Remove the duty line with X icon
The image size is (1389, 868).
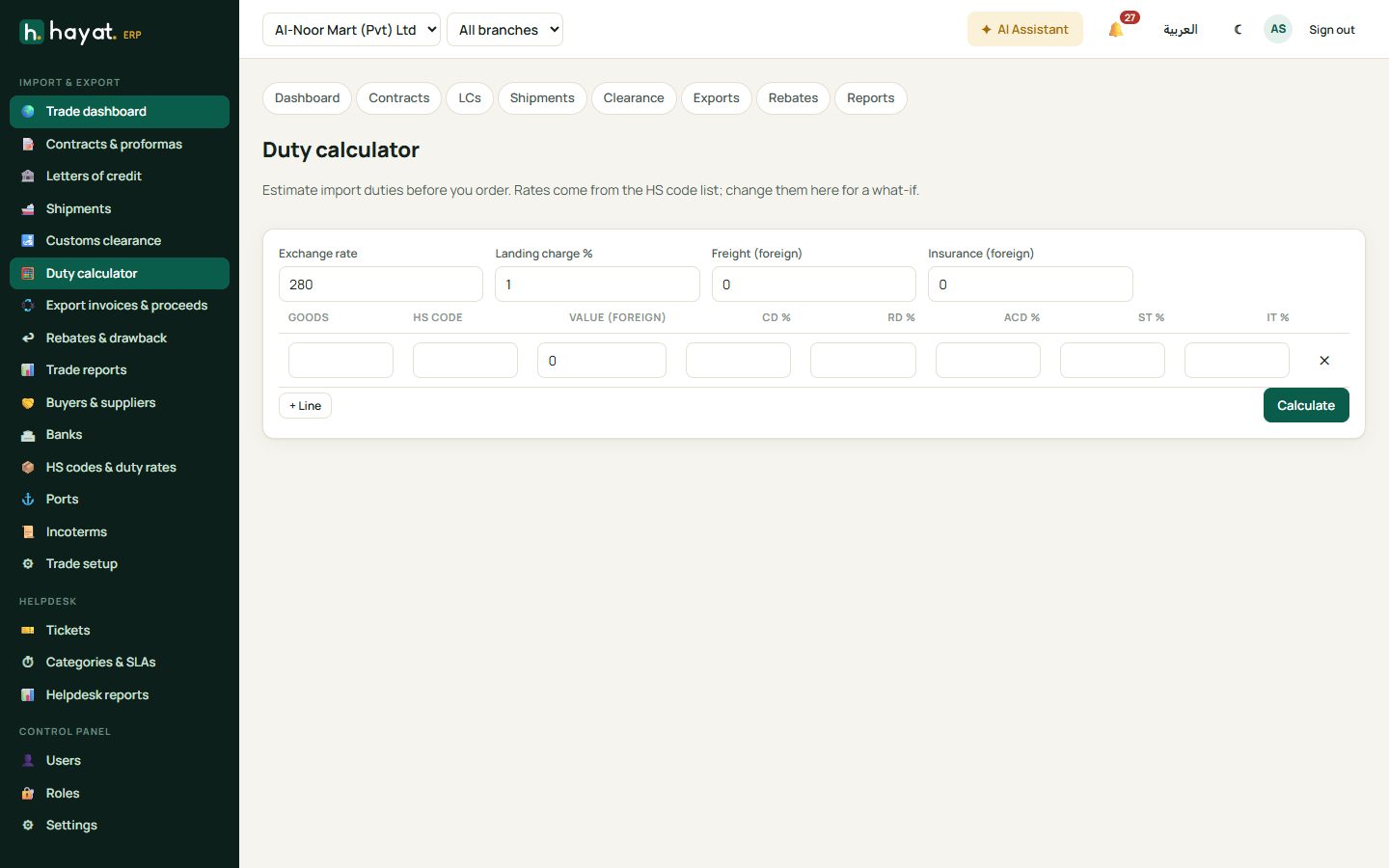coord(1324,361)
